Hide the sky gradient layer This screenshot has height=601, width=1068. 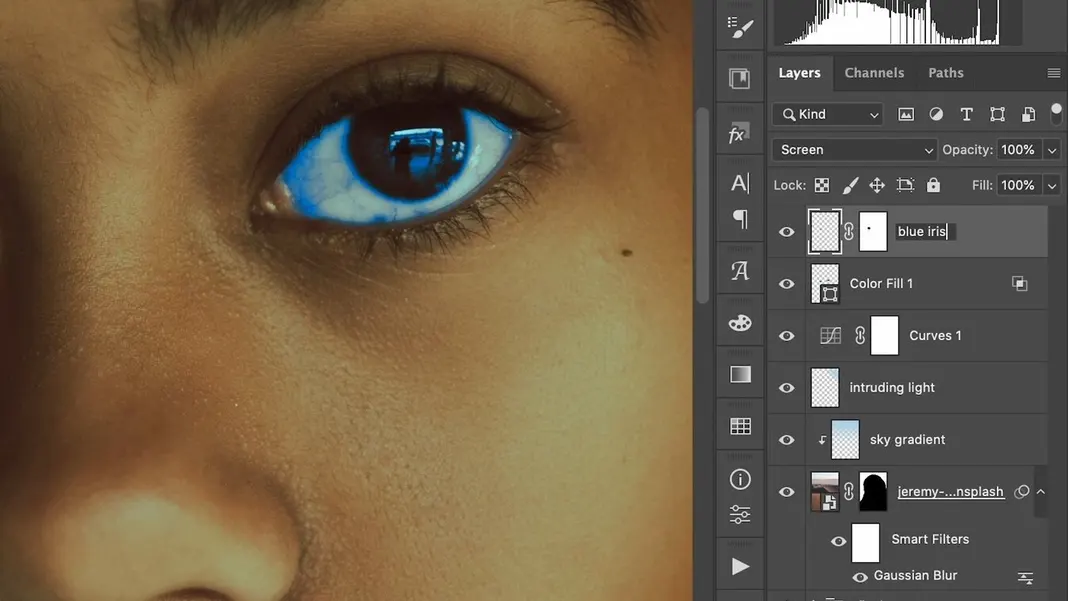[x=787, y=440]
